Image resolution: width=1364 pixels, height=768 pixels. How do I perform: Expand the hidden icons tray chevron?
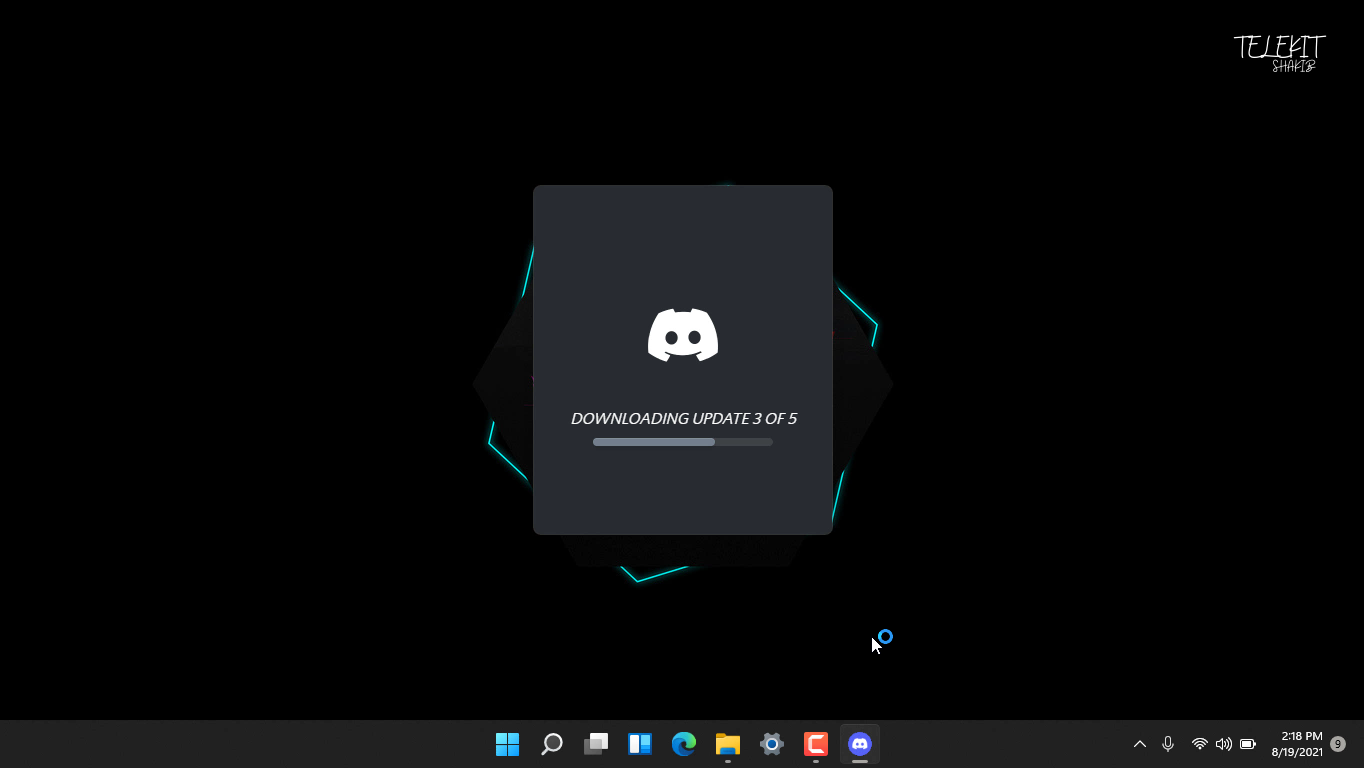coord(1139,744)
